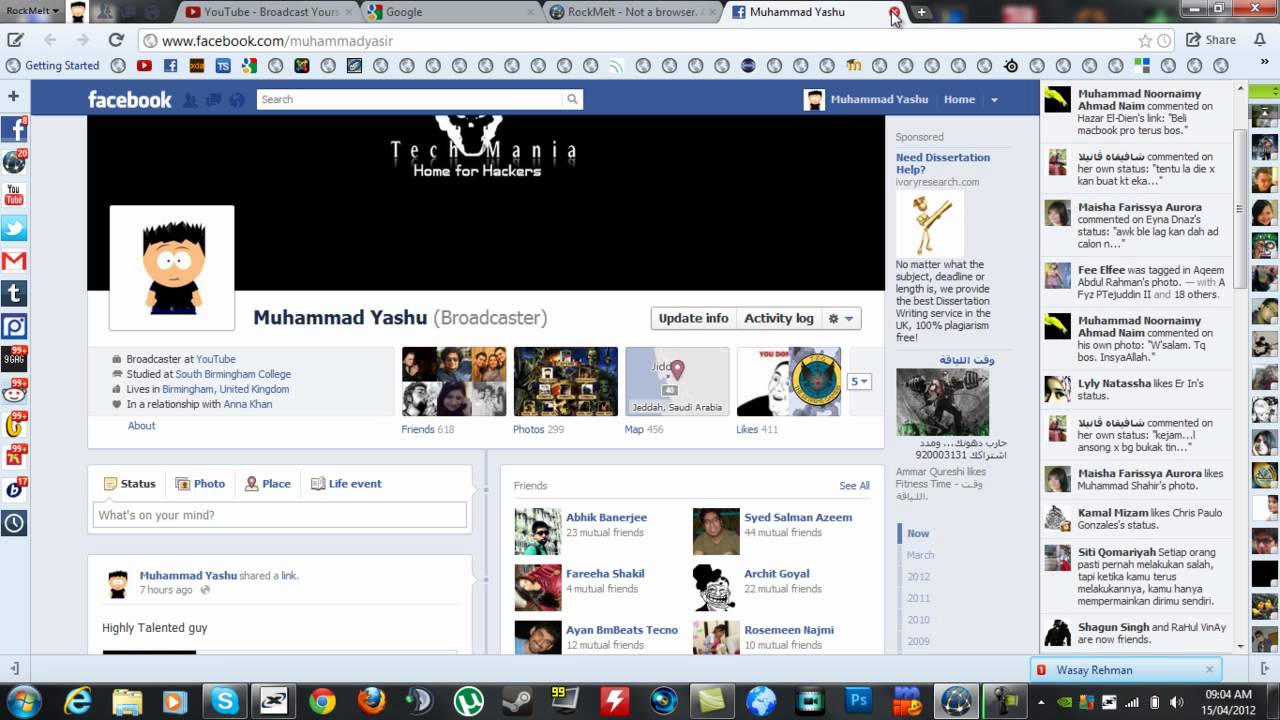The height and width of the screenshot is (720, 1280).
Task: Click the browser address bar
Action: pos(640,41)
